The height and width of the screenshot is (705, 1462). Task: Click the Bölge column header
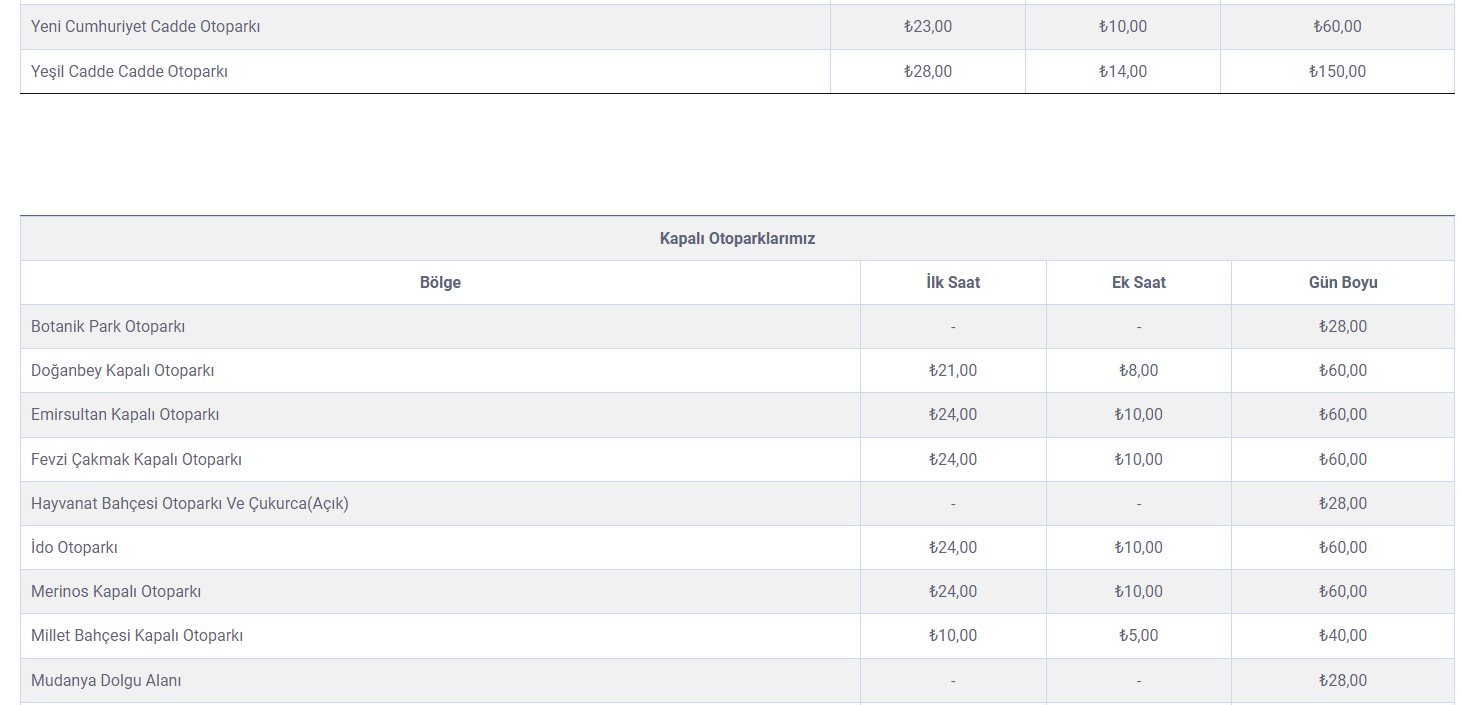[440, 283]
